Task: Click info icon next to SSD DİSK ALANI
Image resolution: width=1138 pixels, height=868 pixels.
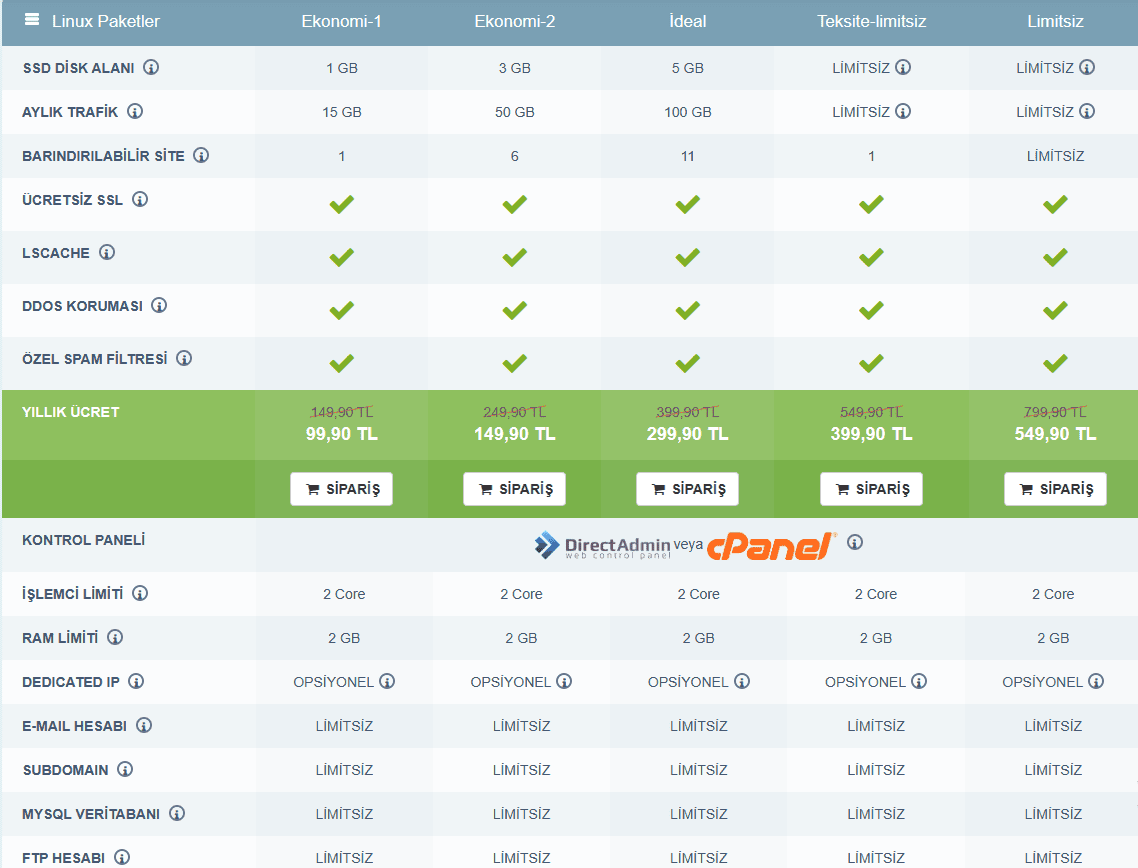Action: [151, 68]
